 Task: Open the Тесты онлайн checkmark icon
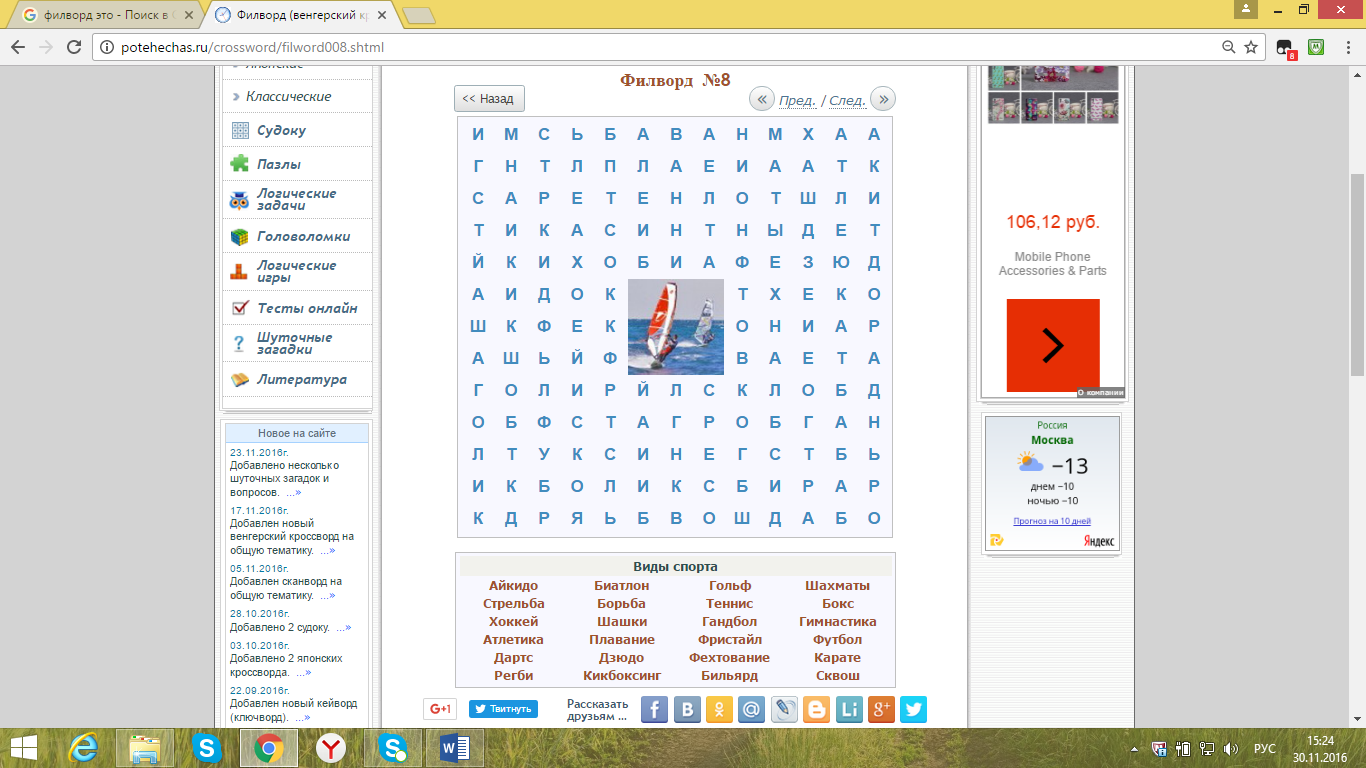tap(240, 308)
